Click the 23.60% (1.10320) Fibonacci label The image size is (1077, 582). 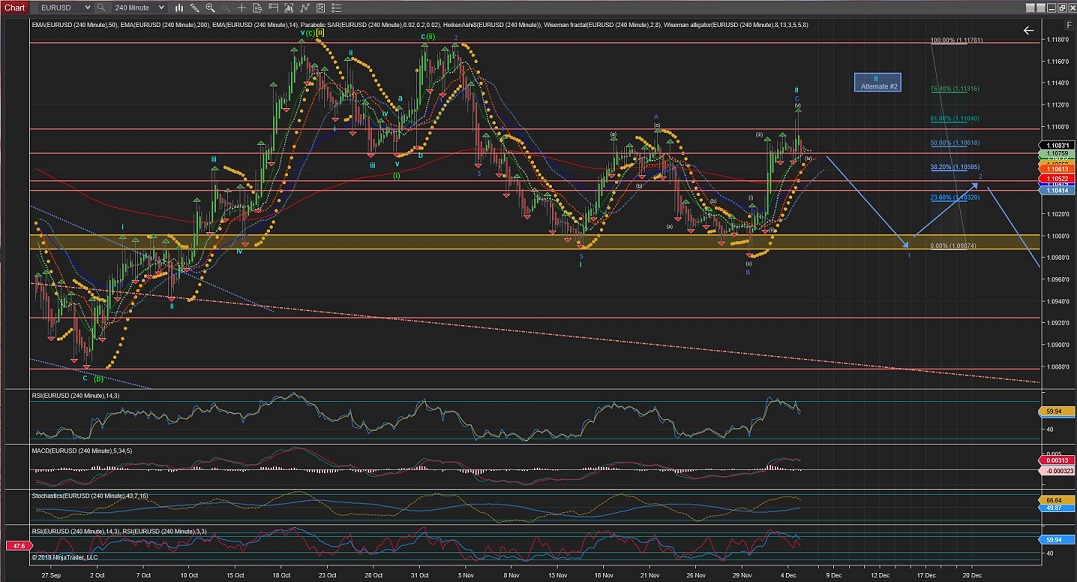pos(955,197)
